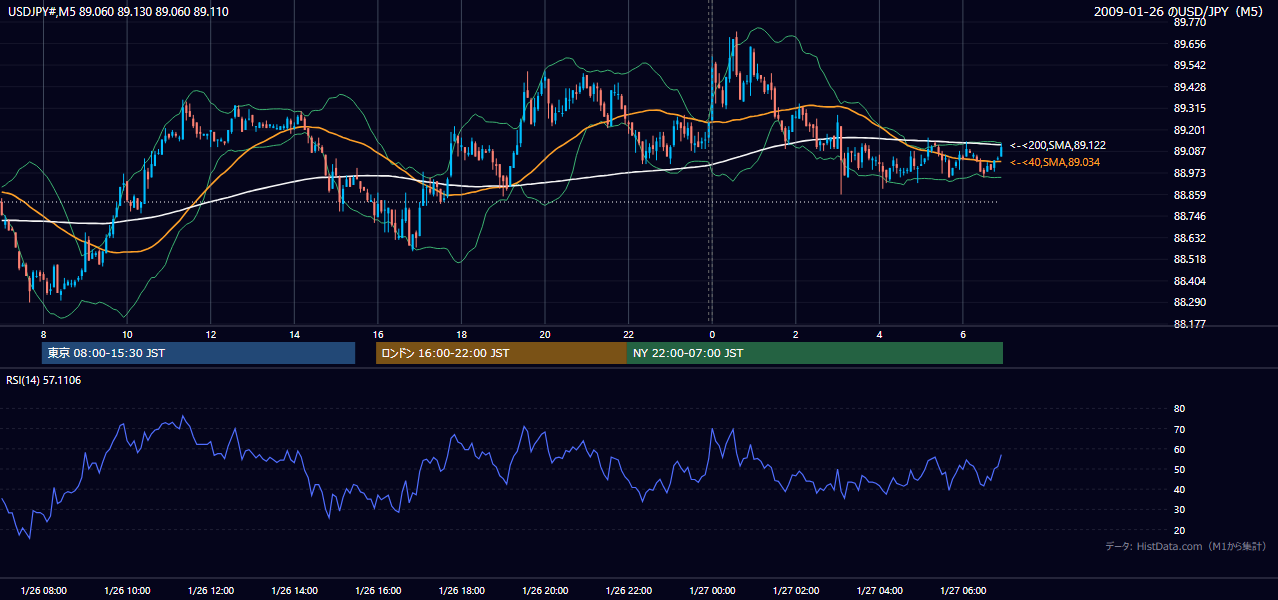
Task: Click price axis label 88.404
Action: pos(1189,281)
